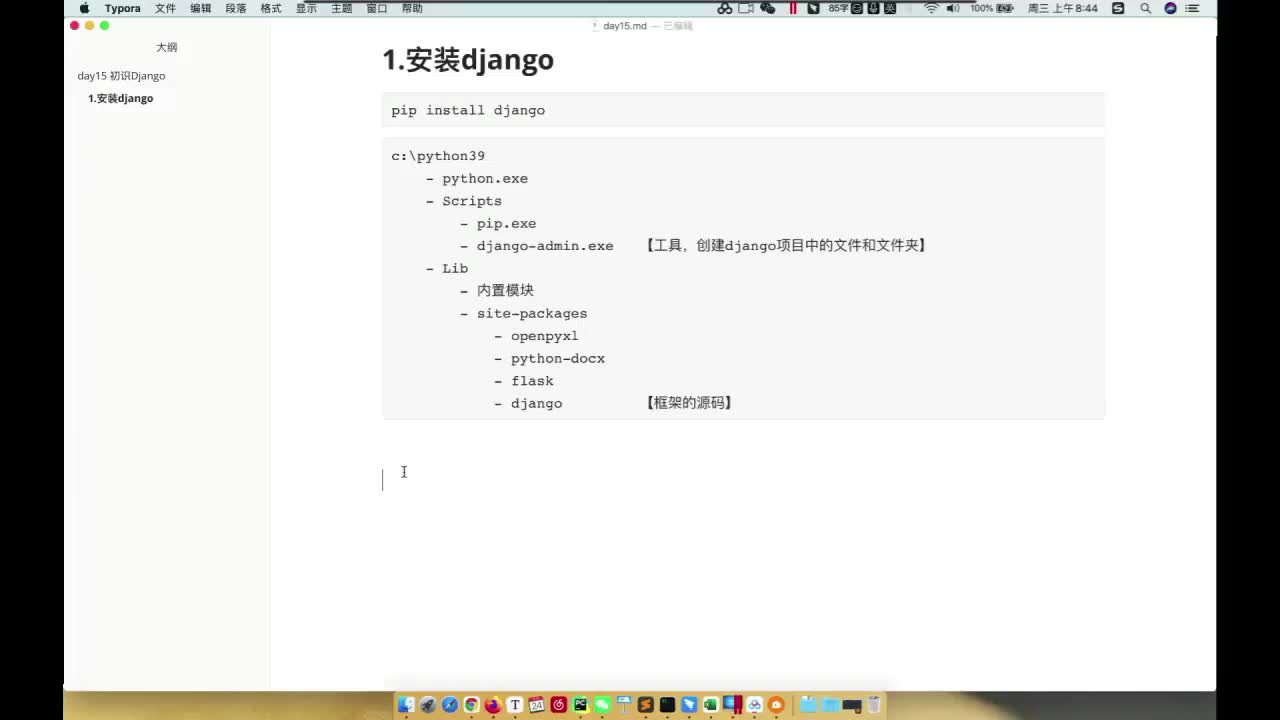Open Baidu Netdisk from the Dock

point(754,705)
